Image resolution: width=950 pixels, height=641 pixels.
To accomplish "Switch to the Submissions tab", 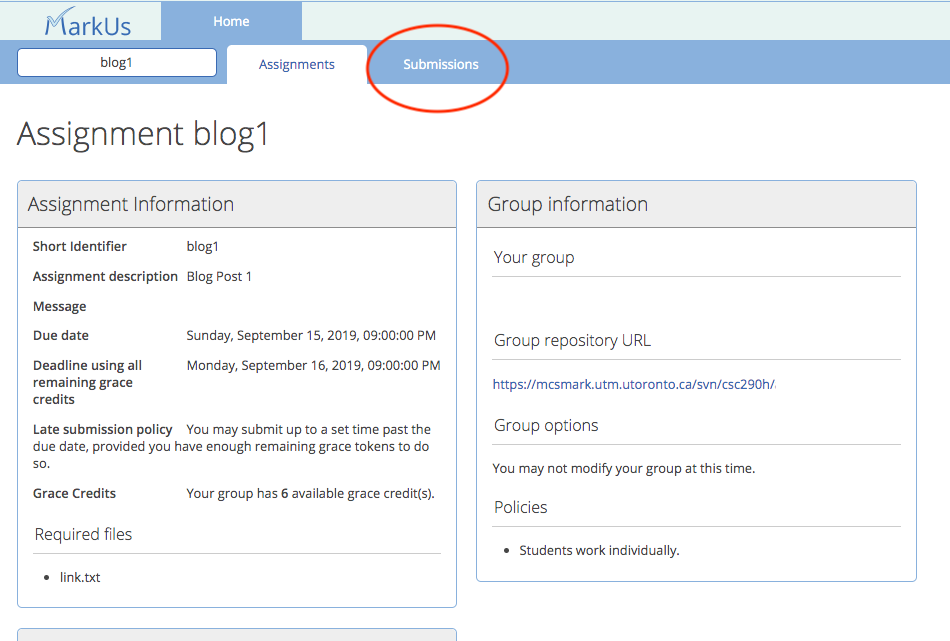I will click(x=440, y=64).
